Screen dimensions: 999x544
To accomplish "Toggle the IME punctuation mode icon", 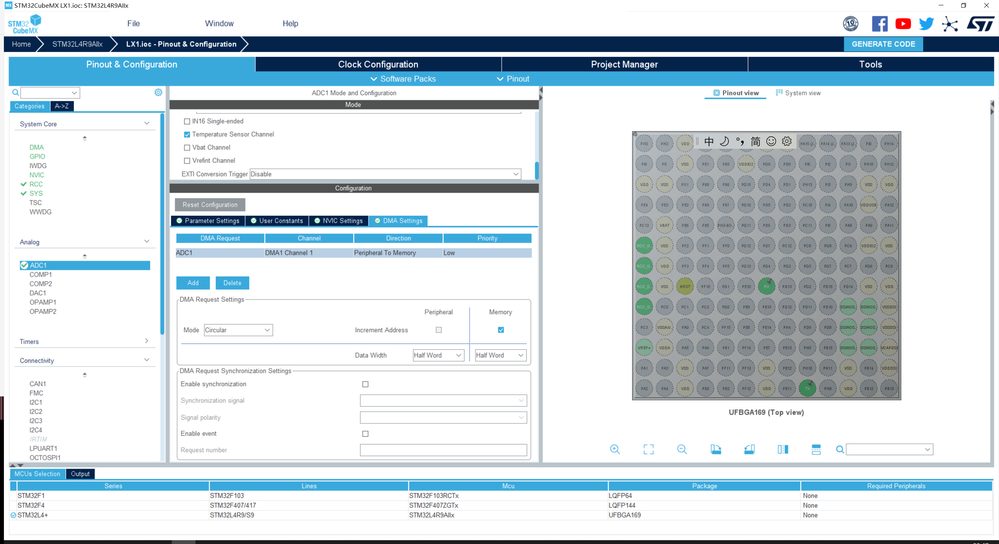I will (740, 141).
